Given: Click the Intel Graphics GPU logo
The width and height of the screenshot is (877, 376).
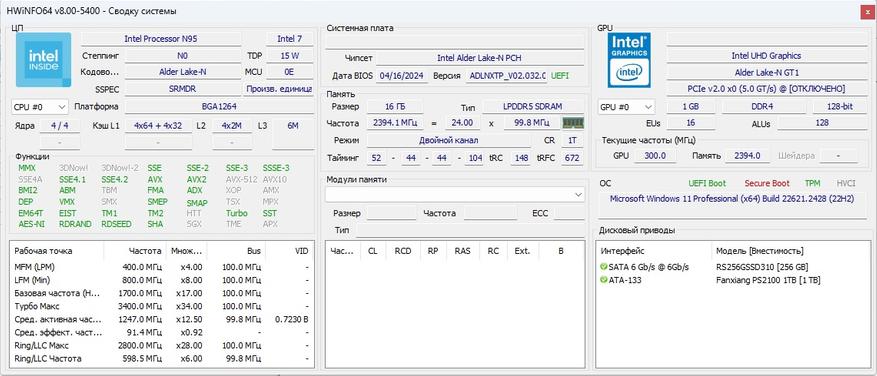Looking at the screenshot, I should point(629,60).
